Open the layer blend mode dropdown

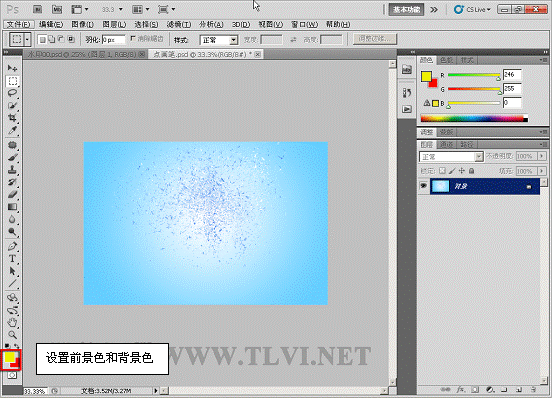point(451,157)
